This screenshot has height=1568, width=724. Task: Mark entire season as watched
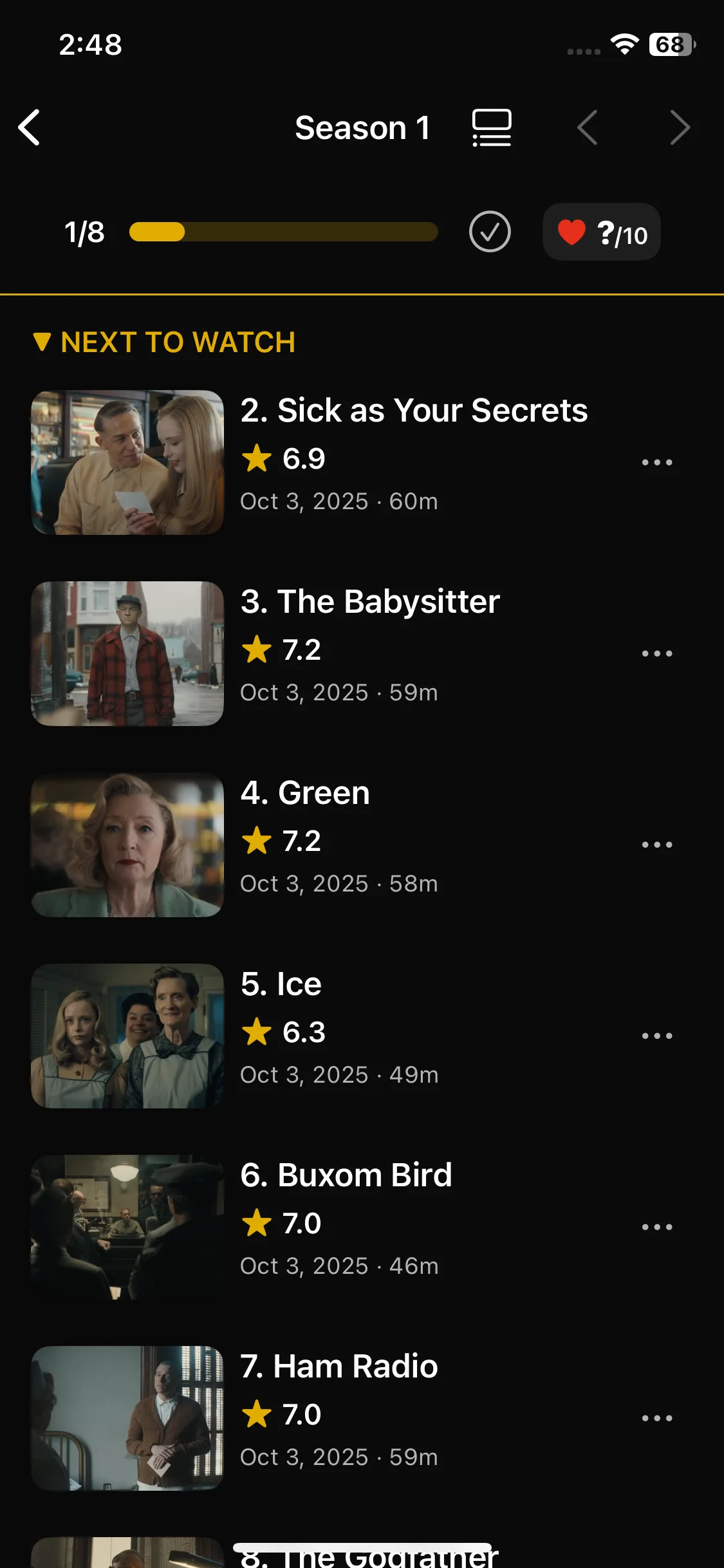click(x=490, y=232)
